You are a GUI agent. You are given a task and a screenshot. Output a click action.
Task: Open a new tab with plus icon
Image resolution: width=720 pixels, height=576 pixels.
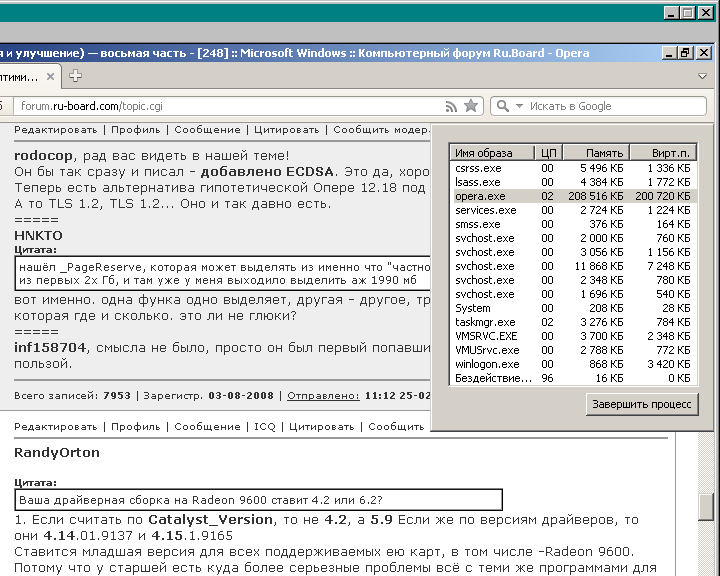[75, 76]
